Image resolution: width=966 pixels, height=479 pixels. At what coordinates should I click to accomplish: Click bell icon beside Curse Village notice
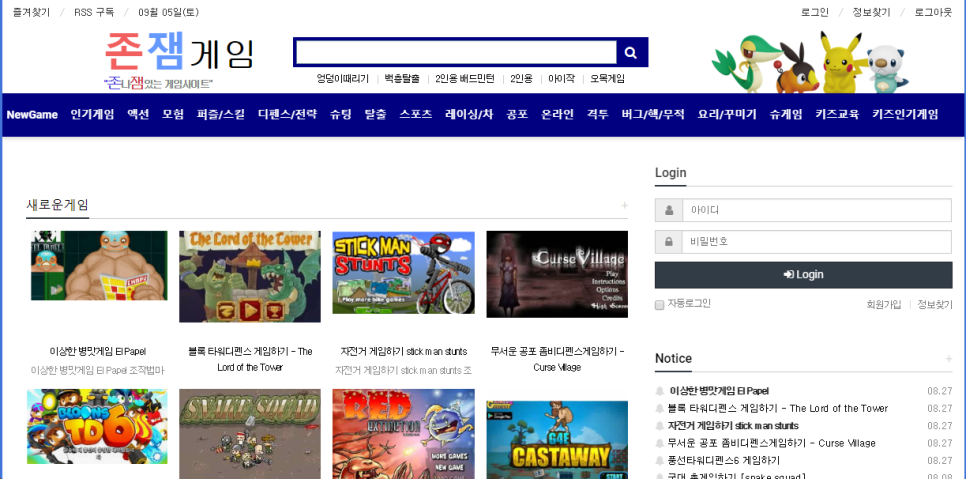pyautogui.click(x=660, y=443)
